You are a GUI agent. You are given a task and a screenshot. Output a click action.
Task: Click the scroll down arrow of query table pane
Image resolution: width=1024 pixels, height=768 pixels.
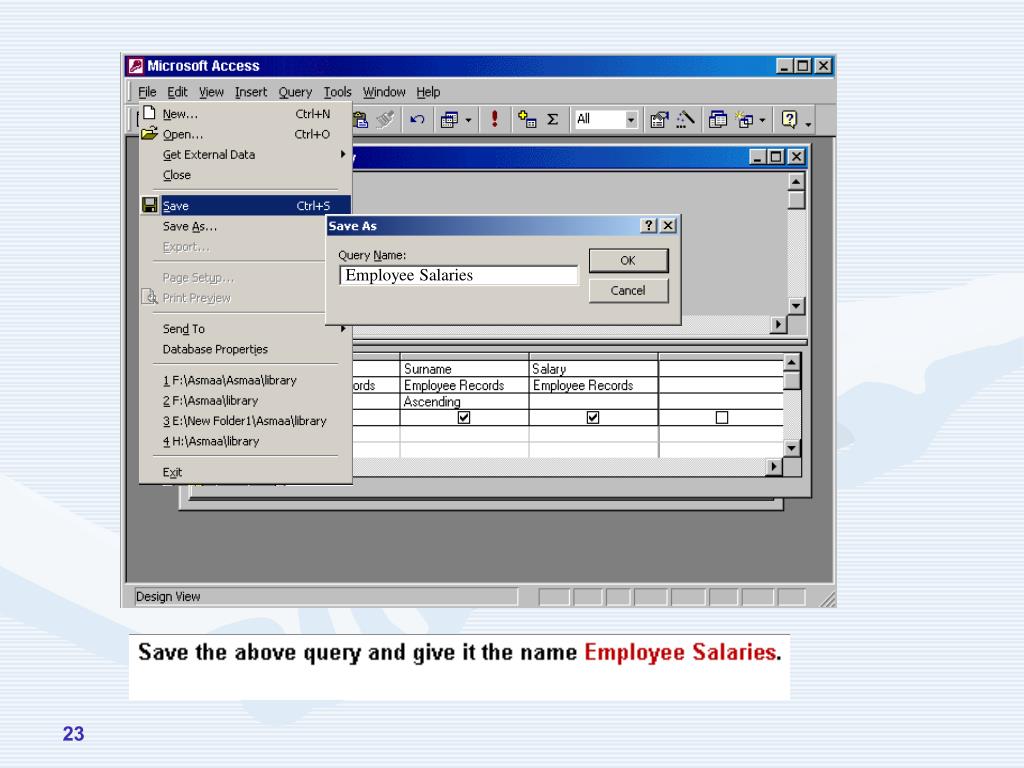(x=796, y=306)
